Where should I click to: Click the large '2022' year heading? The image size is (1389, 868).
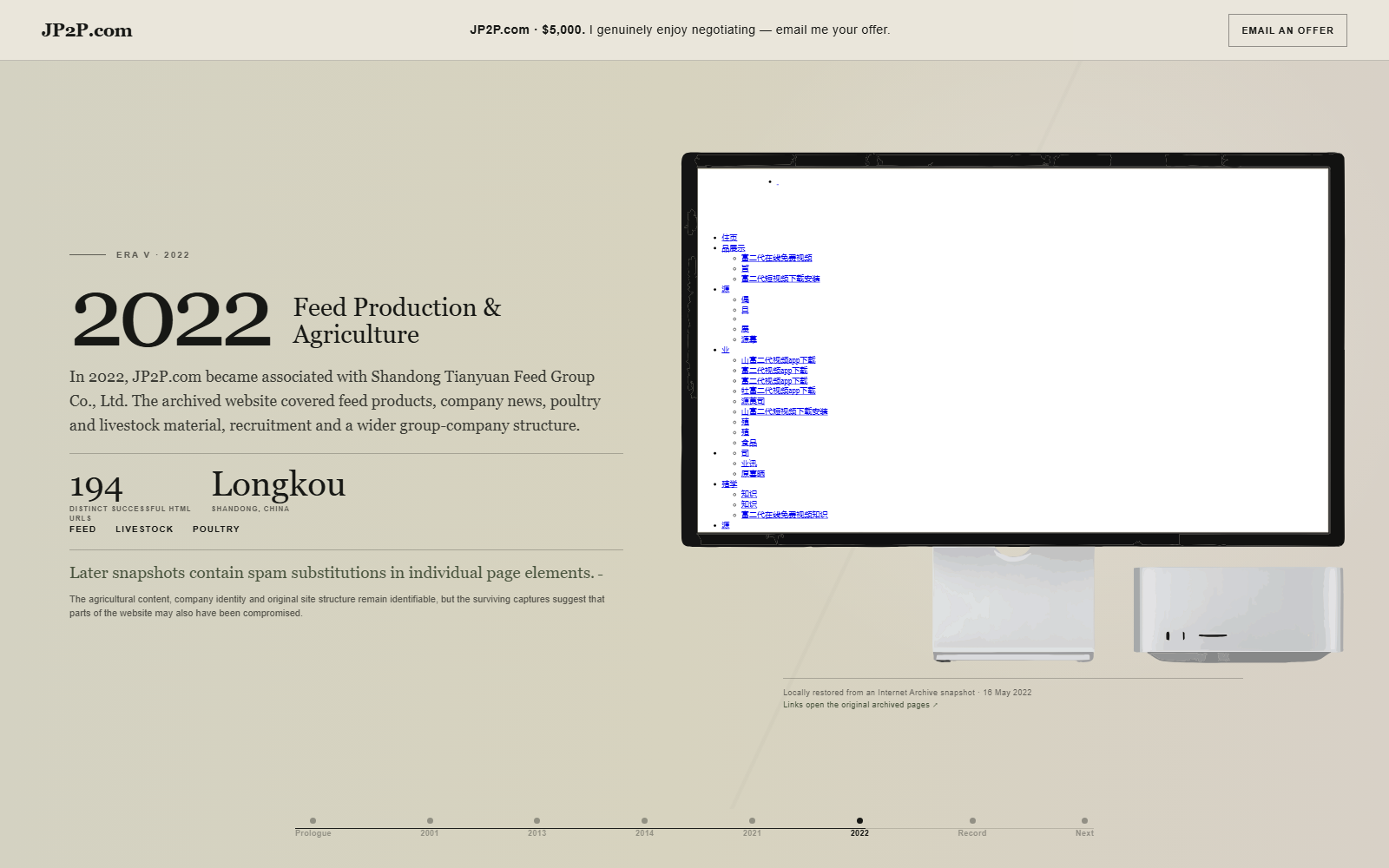[172, 319]
